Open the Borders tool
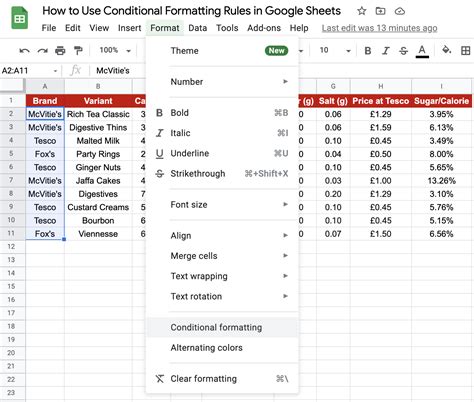 (x=465, y=51)
